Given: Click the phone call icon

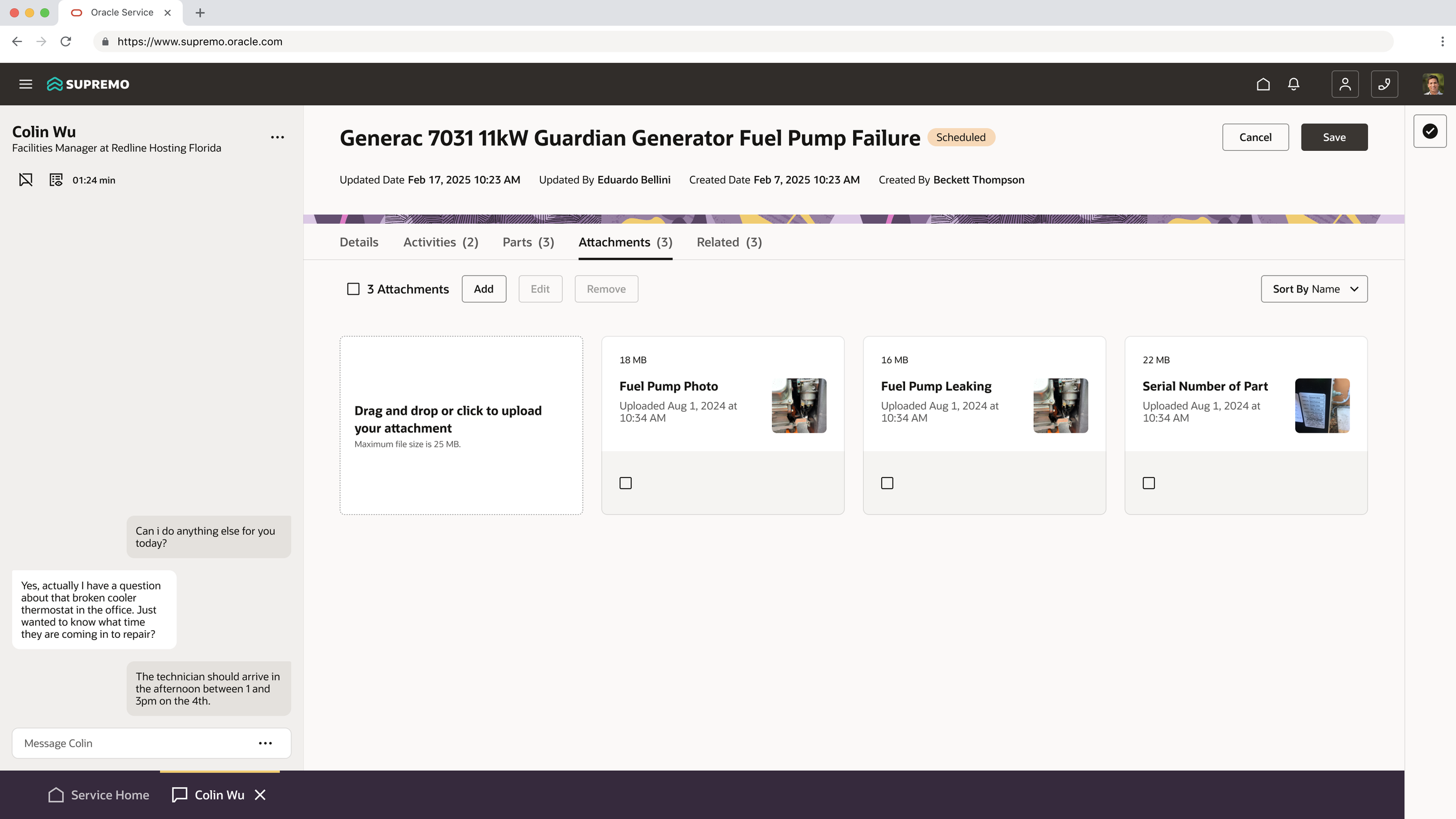Looking at the screenshot, I should pyautogui.click(x=1384, y=84).
